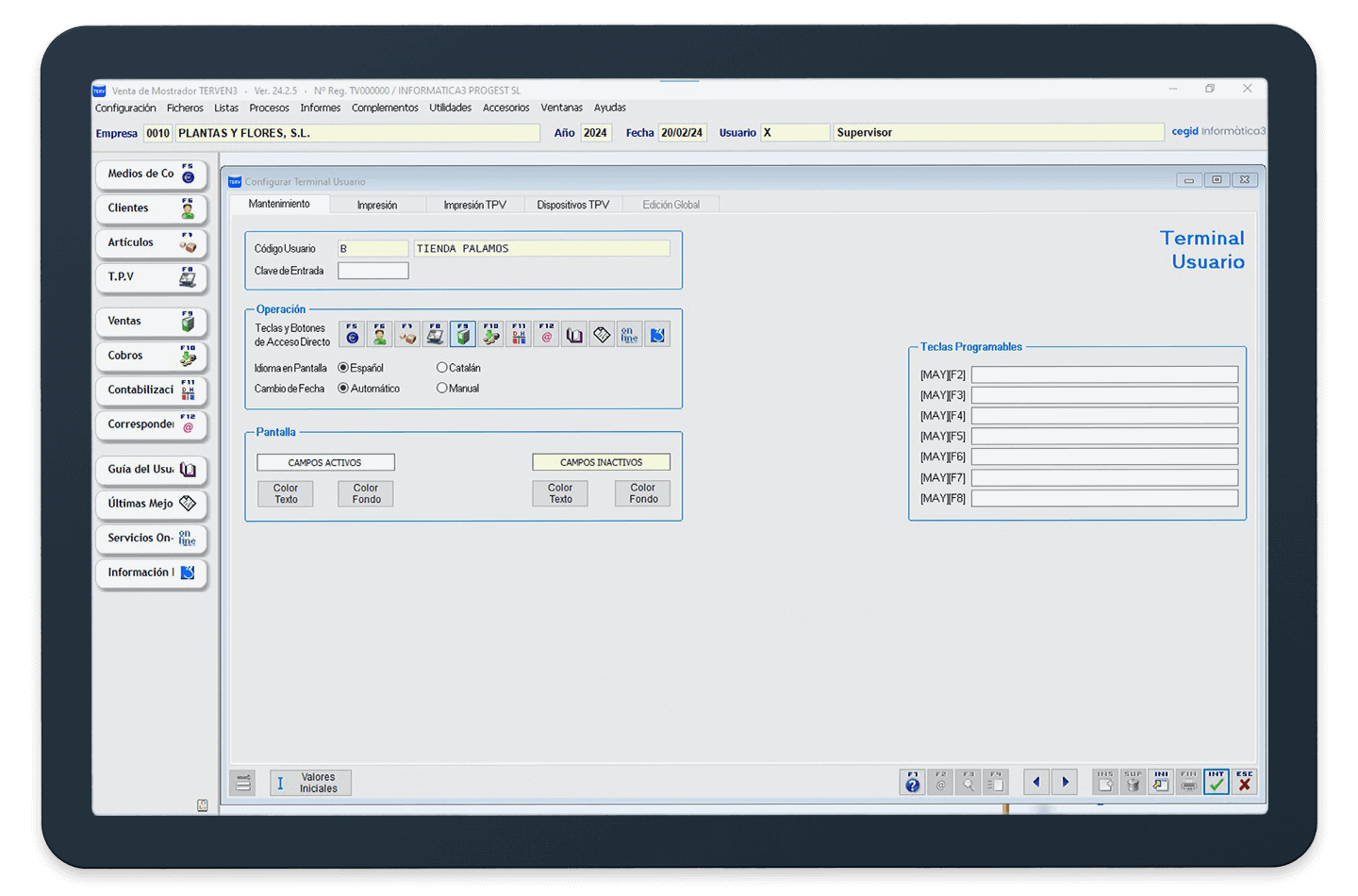Click the list icon beside Valores Iniciales

244,783
